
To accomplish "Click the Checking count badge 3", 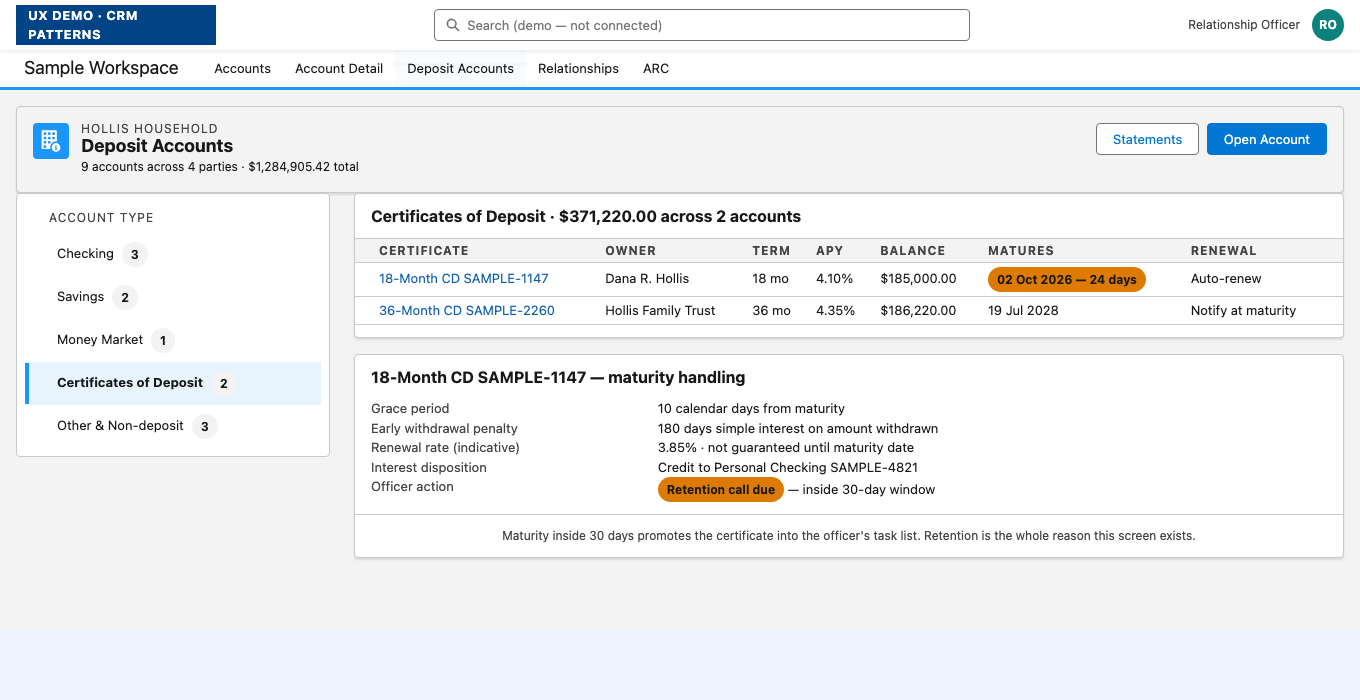I will (135, 254).
